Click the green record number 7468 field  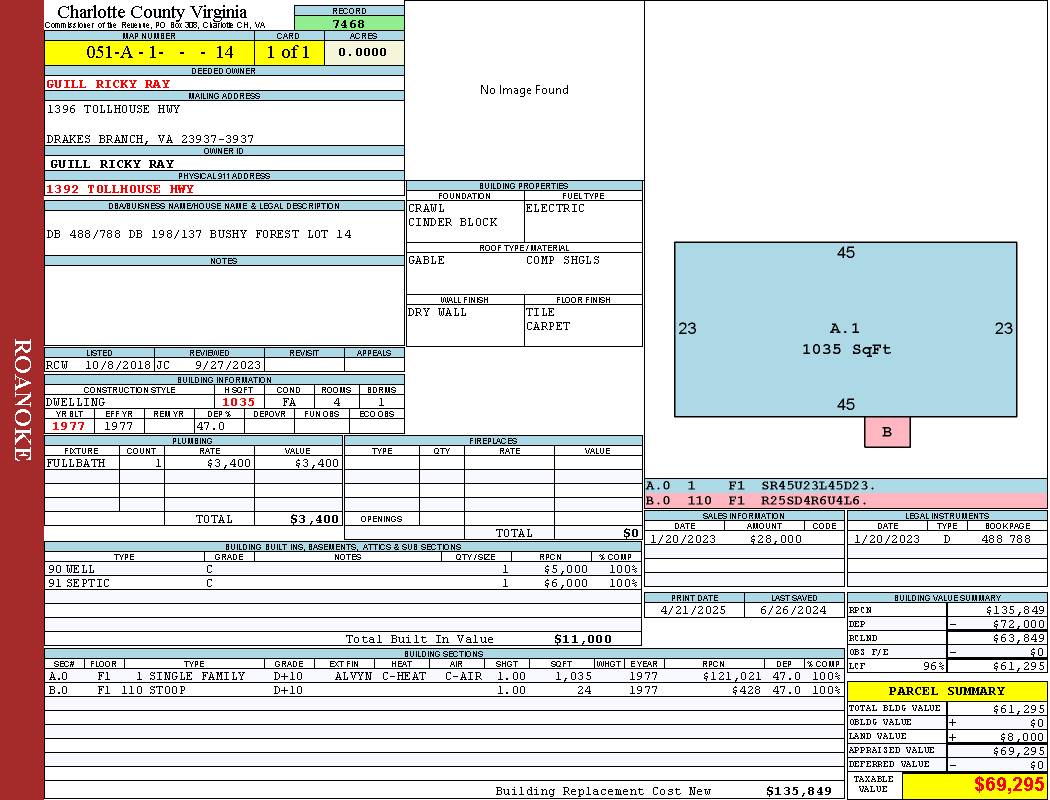(x=349, y=24)
